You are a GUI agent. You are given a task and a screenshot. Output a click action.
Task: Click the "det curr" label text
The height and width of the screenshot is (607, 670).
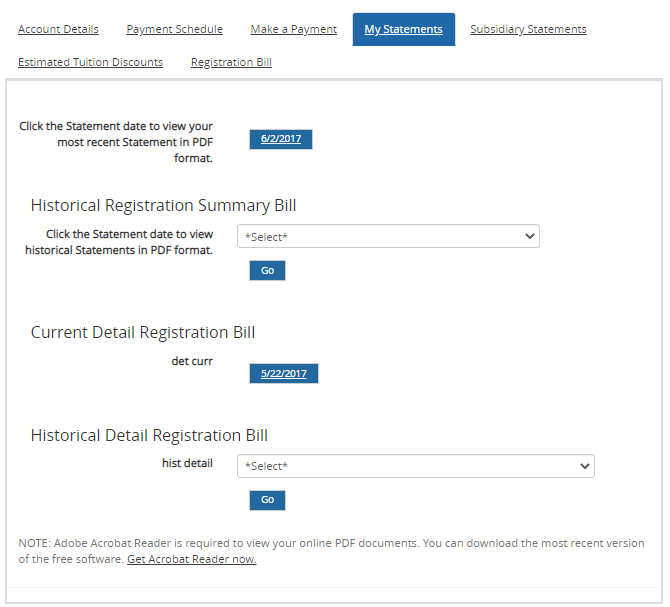192,361
